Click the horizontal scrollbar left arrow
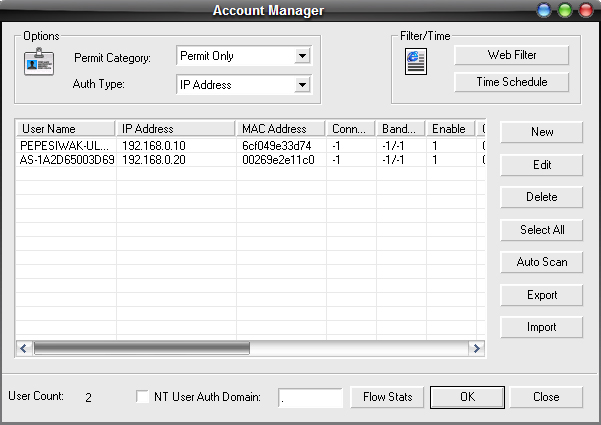 (24, 348)
